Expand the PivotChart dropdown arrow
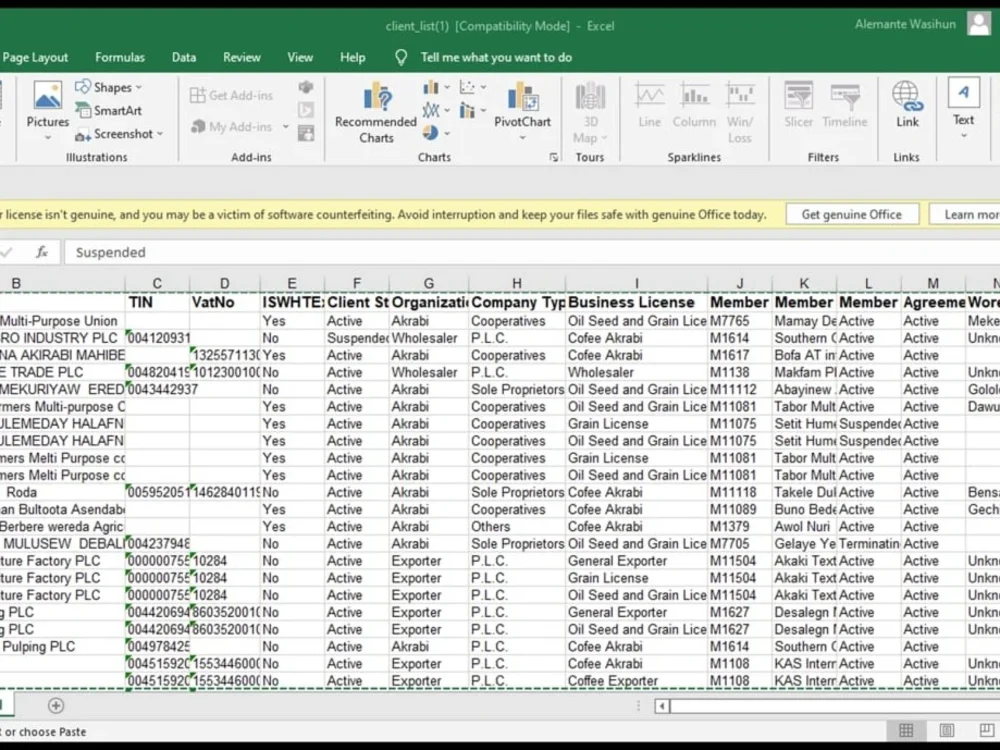The image size is (1000, 750). pyautogui.click(x=522, y=138)
